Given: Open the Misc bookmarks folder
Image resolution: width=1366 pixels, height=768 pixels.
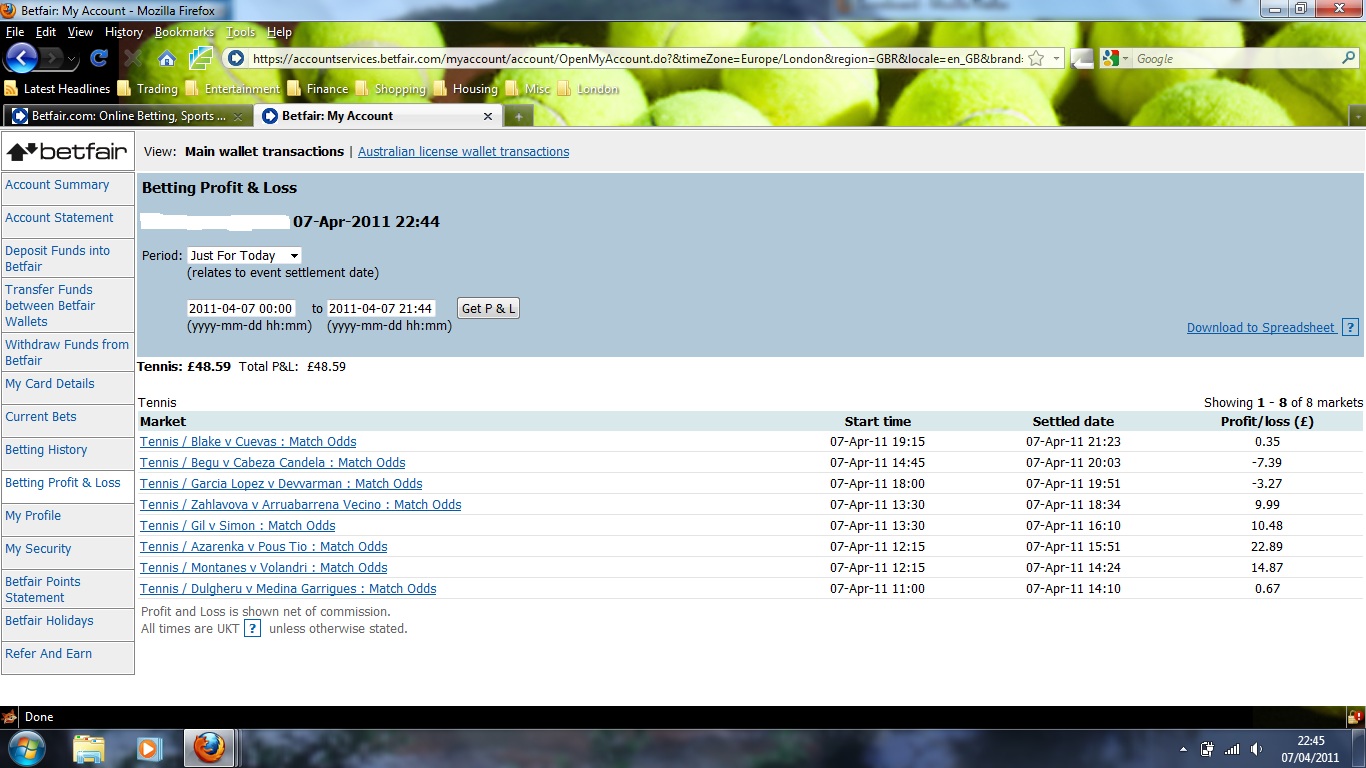Looking at the screenshot, I should (x=528, y=89).
